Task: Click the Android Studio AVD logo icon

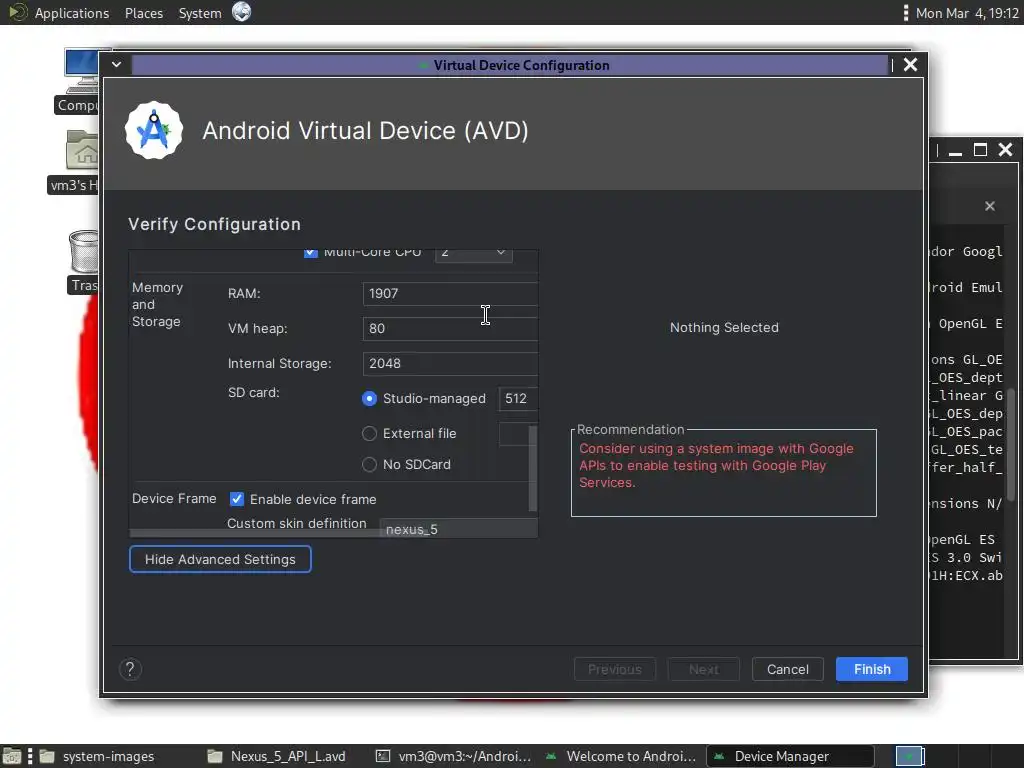Action: tap(153, 131)
